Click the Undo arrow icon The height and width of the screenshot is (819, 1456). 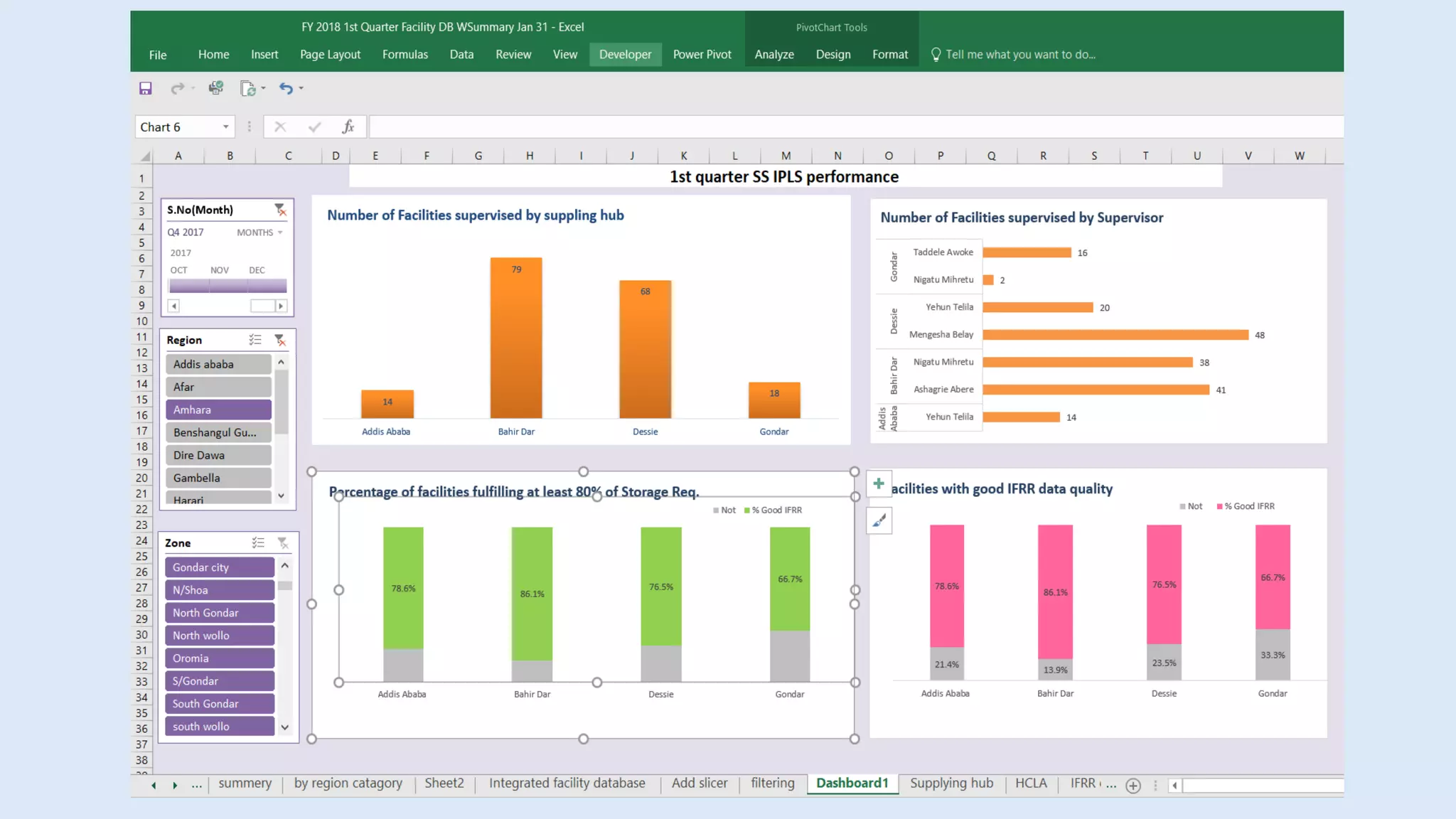(286, 88)
